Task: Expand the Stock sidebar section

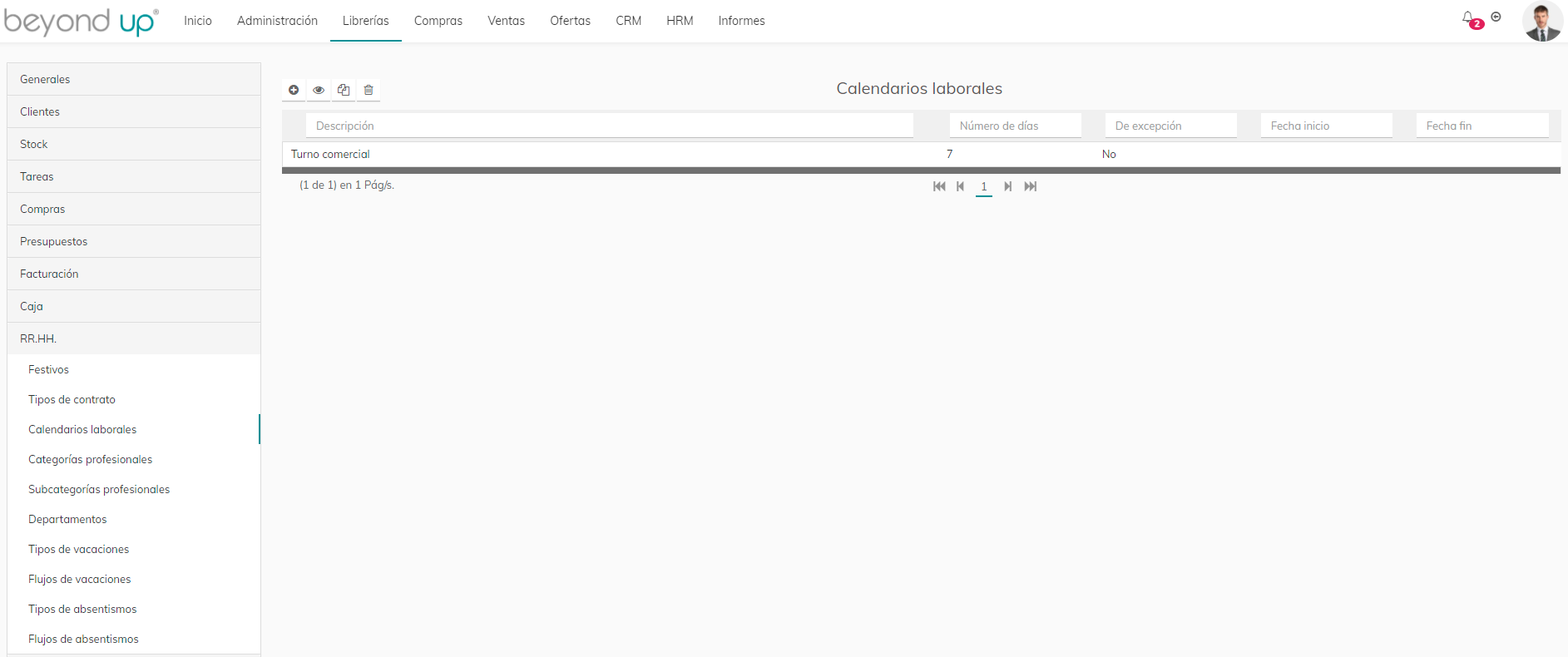Action: click(134, 144)
